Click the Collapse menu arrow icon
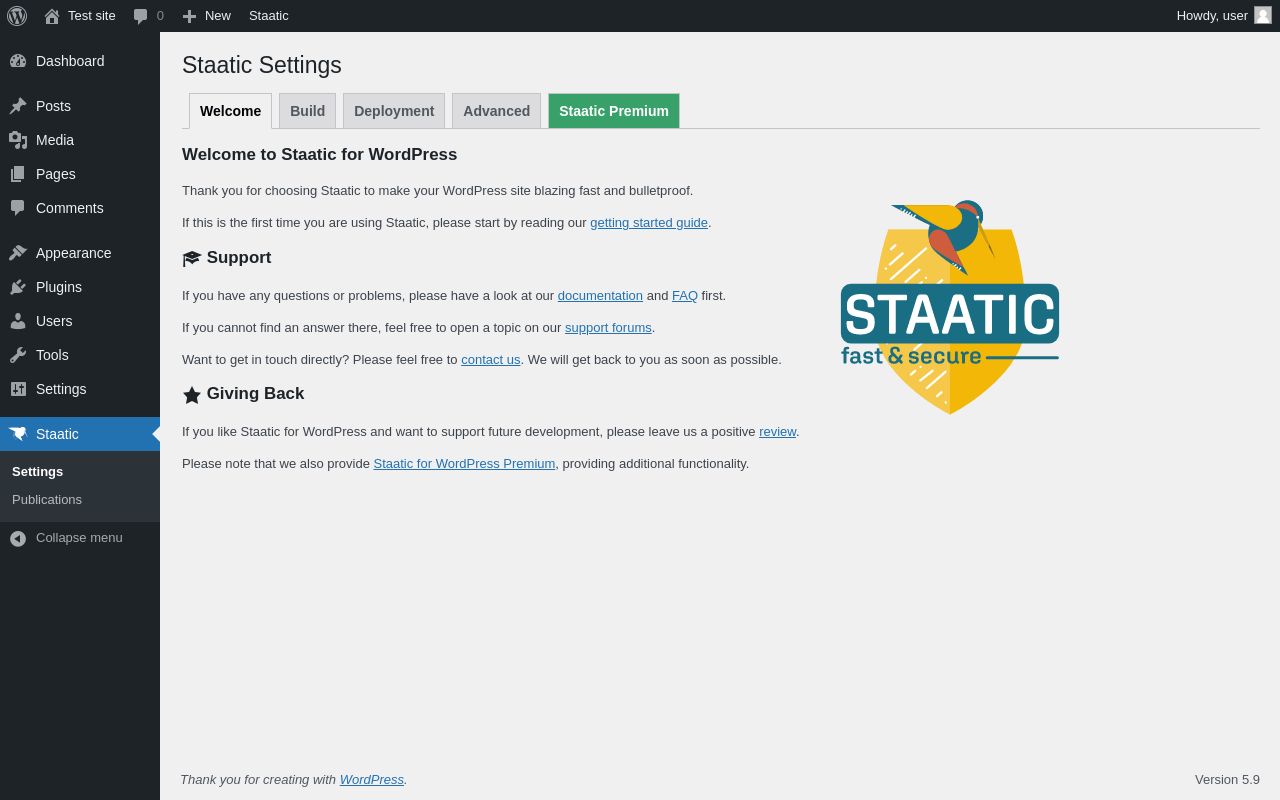This screenshot has height=800, width=1280. tap(18, 538)
